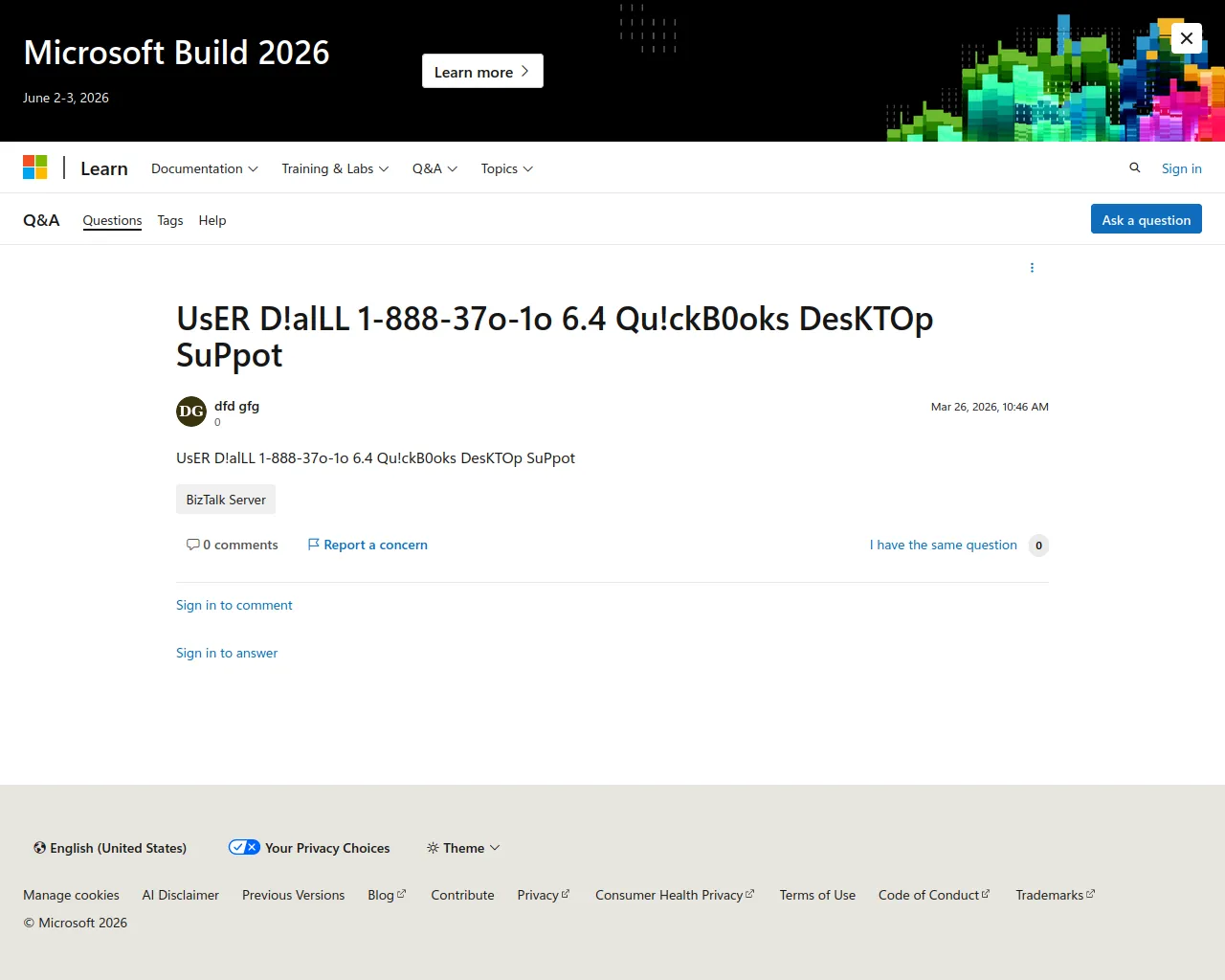This screenshot has width=1225, height=980.
Task: Click Sign in to comment
Action: point(234,605)
